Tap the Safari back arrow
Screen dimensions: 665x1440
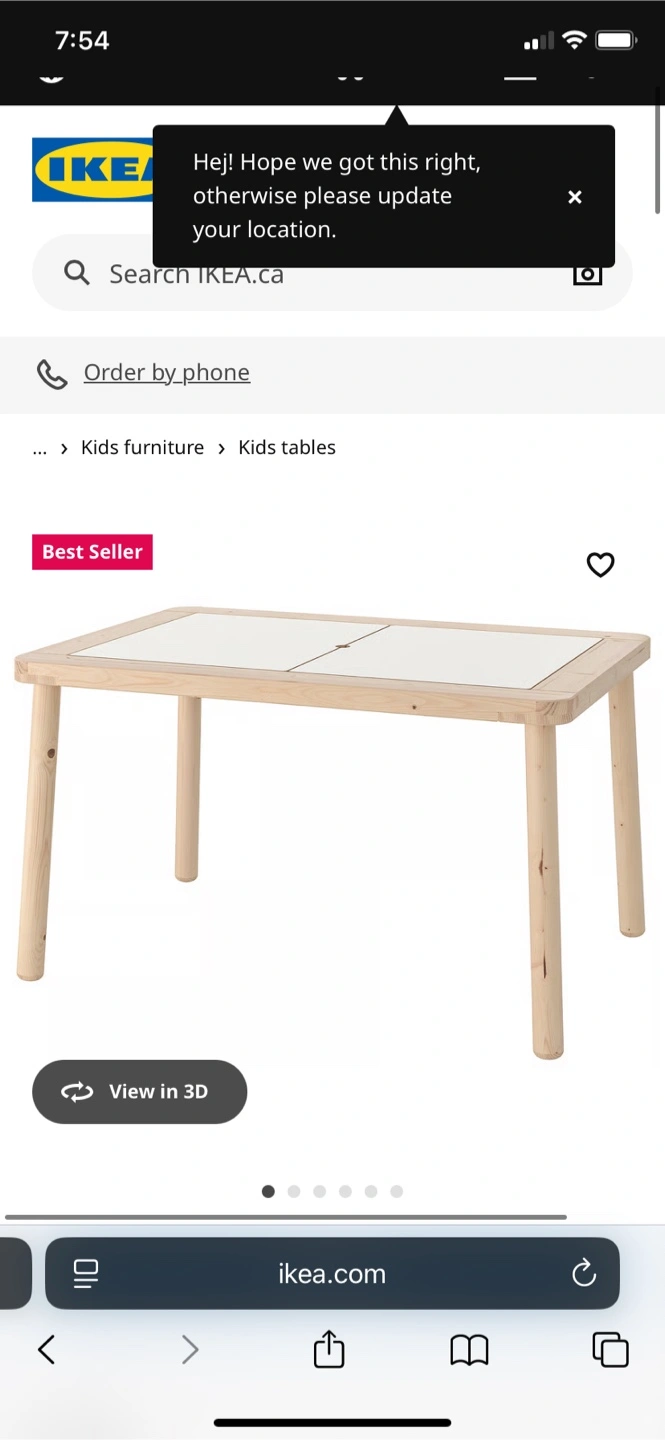tap(46, 1350)
